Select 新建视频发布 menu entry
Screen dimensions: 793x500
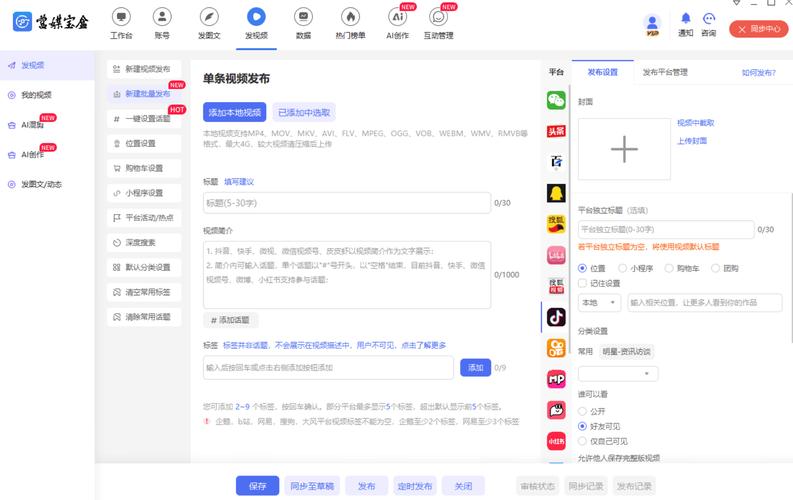(144, 69)
